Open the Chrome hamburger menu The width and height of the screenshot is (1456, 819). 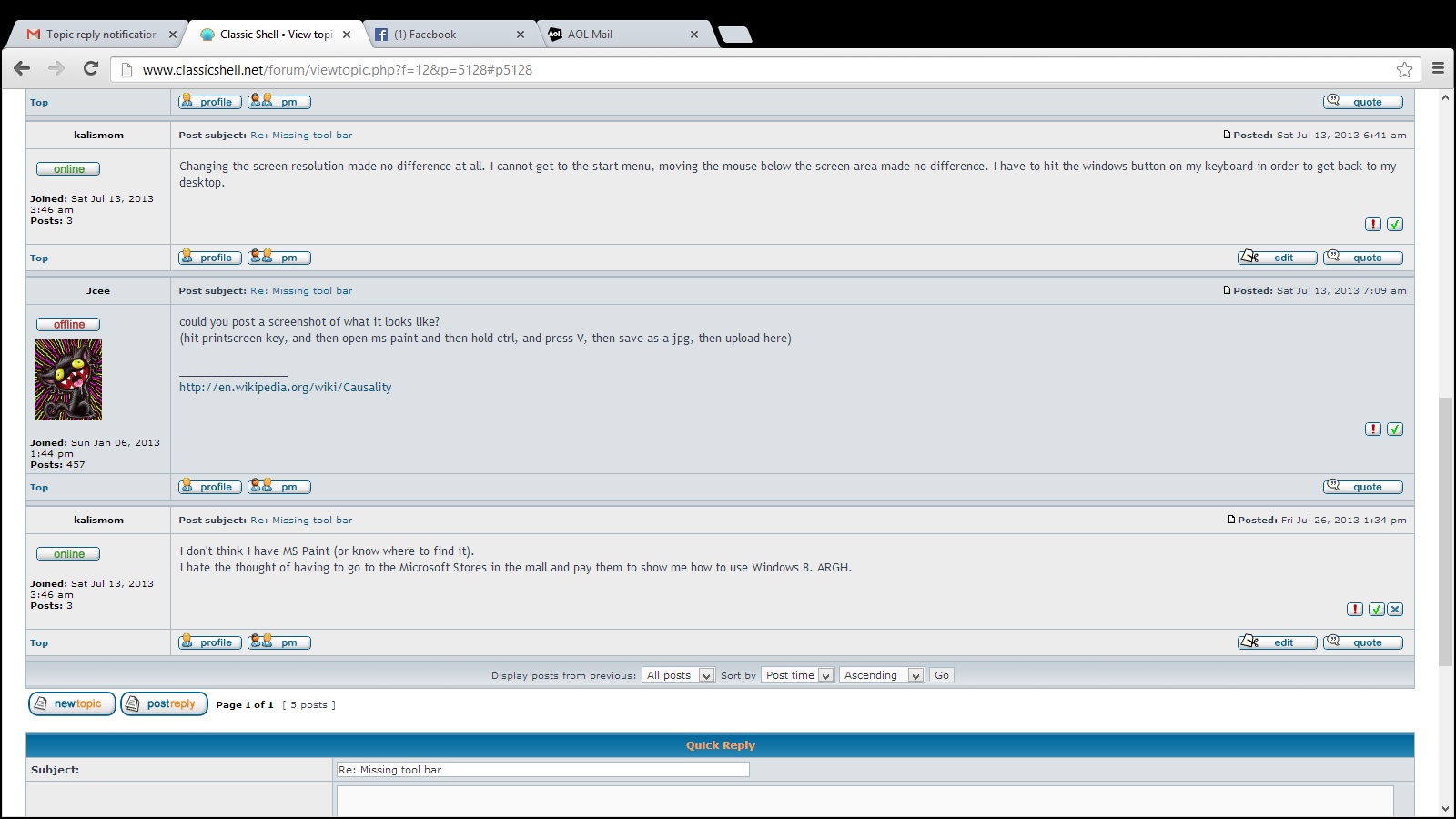tap(1438, 68)
